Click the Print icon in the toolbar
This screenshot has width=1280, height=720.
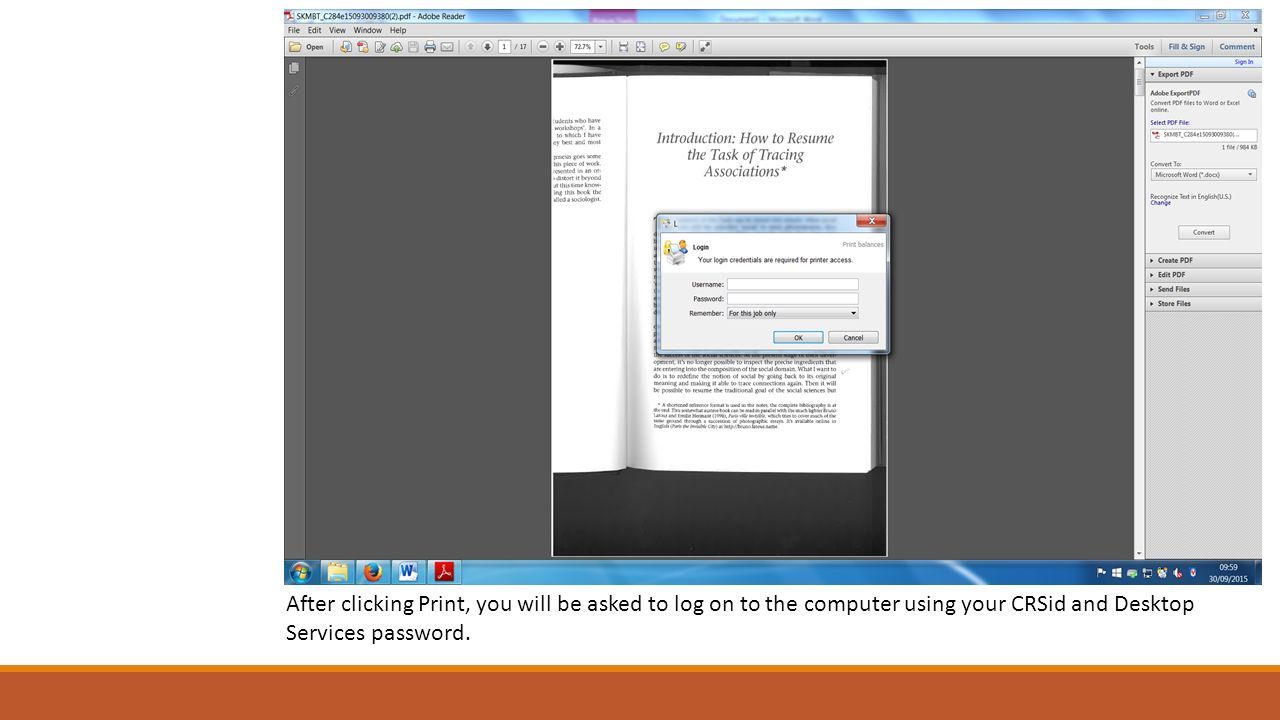coord(430,47)
